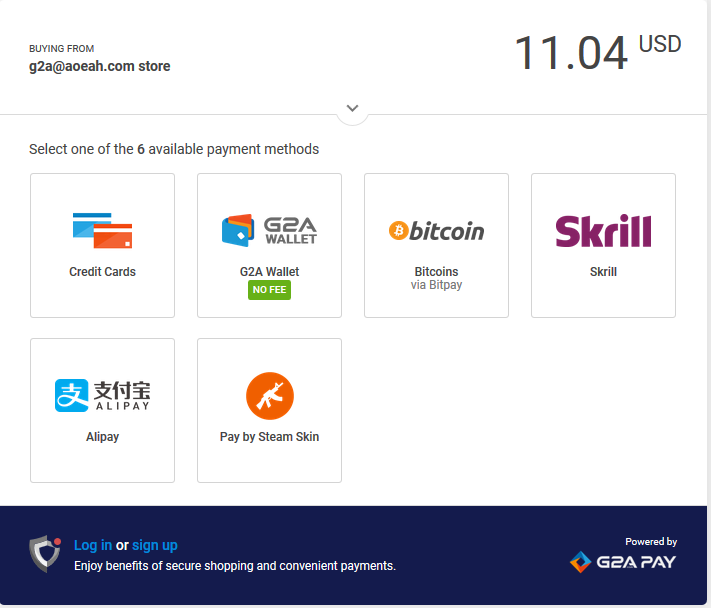This screenshot has width=711, height=608.
Task: Click the NO FEE badge
Action: (269, 290)
